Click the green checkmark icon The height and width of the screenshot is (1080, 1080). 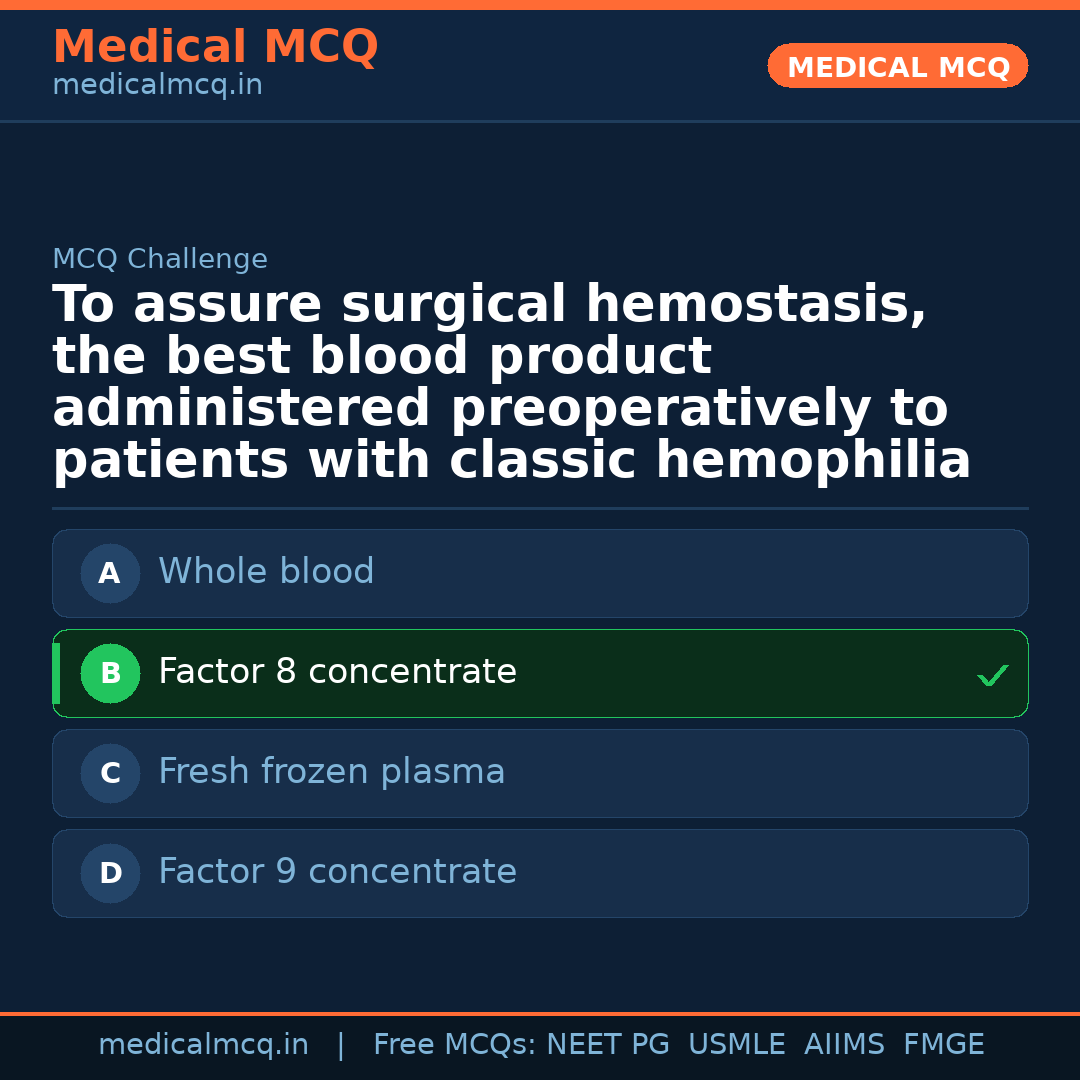[992, 676]
